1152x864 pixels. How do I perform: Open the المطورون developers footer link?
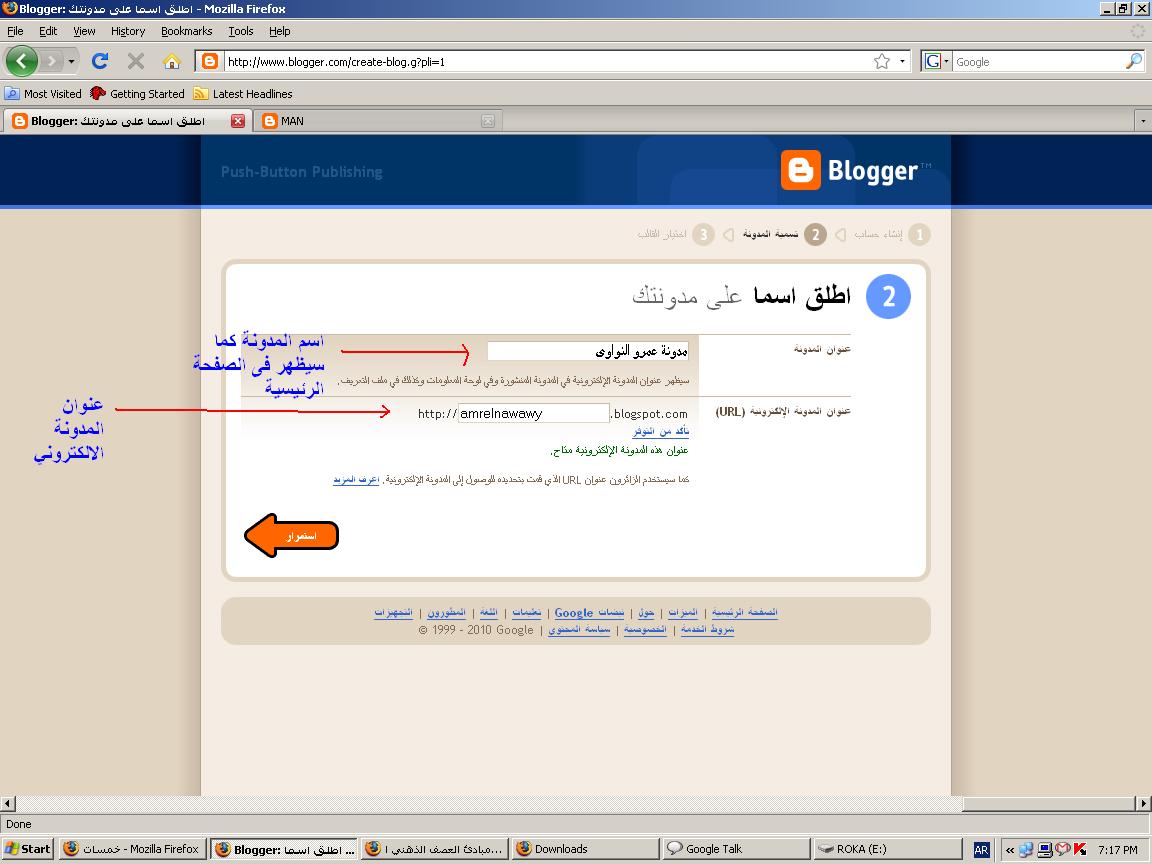tap(447, 612)
